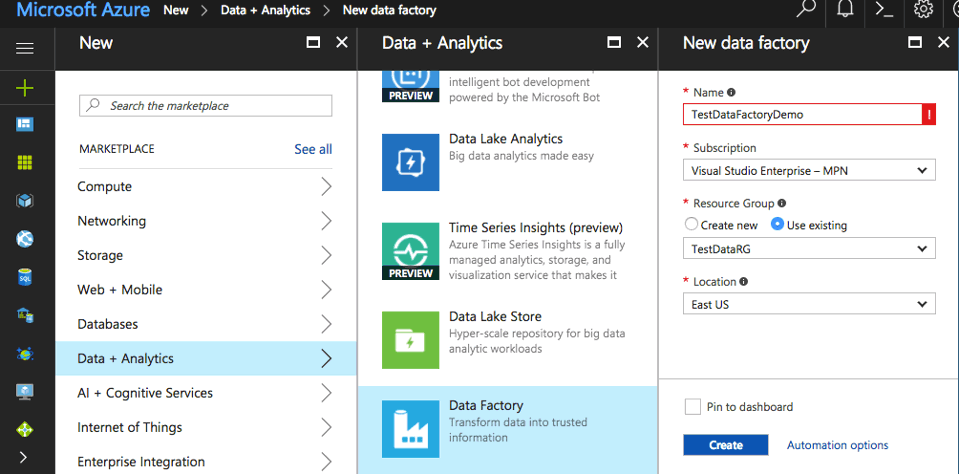Click Data + Analytics in the breadcrumb
The image size is (959, 474).
[265, 10]
